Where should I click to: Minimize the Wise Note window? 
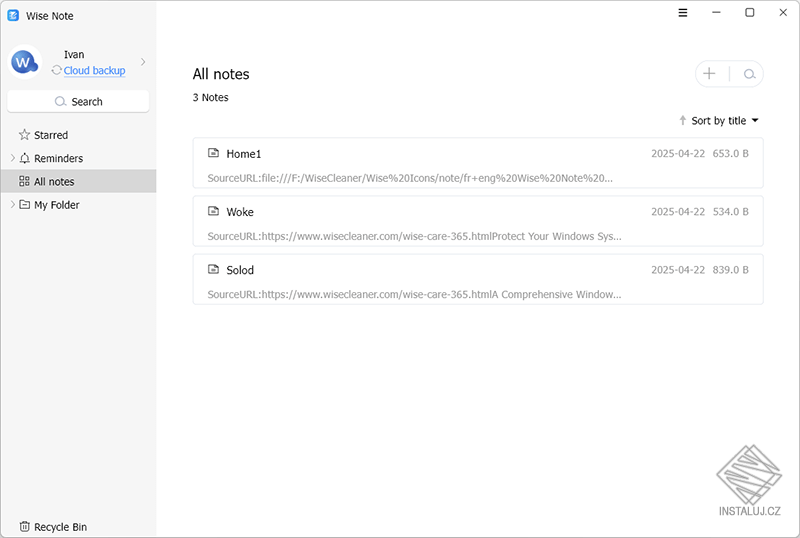pos(716,12)
